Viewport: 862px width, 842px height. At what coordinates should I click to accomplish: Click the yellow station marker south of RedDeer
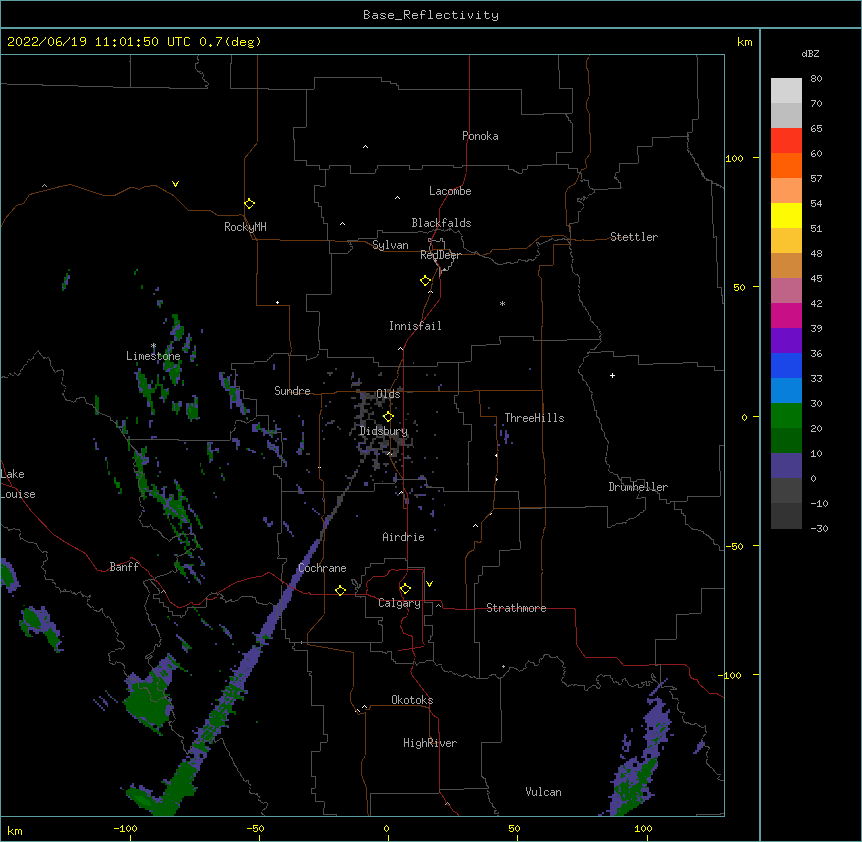[x=425, y=280]
